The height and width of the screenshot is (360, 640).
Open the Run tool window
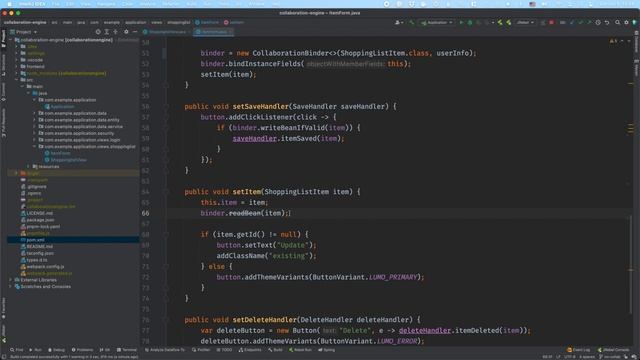[36, 350]
